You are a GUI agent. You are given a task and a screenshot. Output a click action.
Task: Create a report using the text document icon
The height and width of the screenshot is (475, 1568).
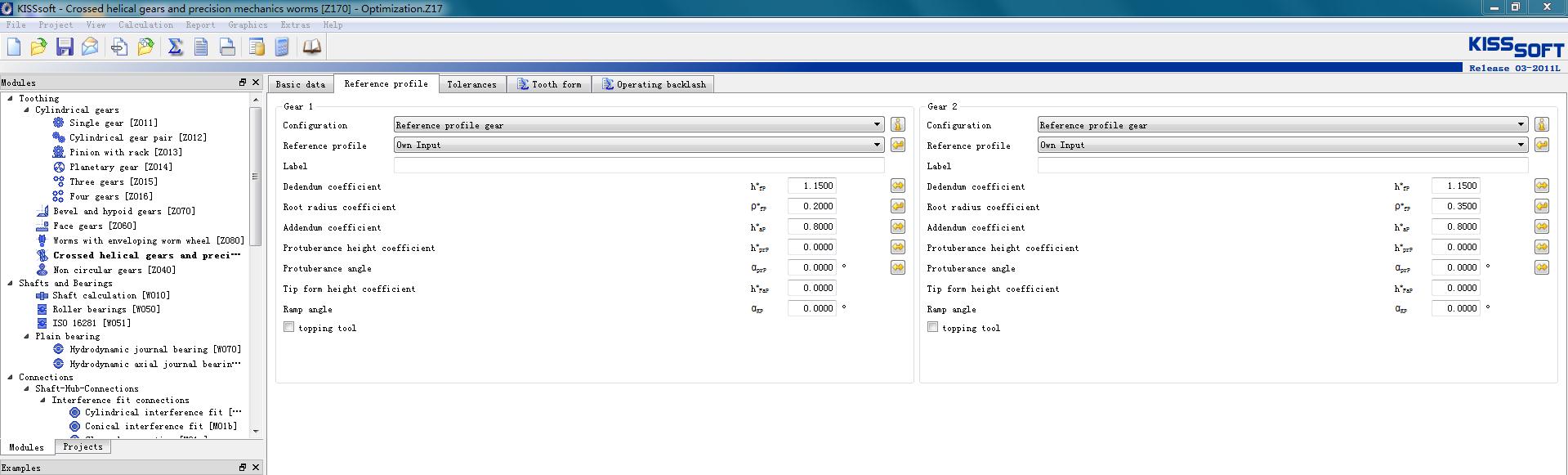201,47
